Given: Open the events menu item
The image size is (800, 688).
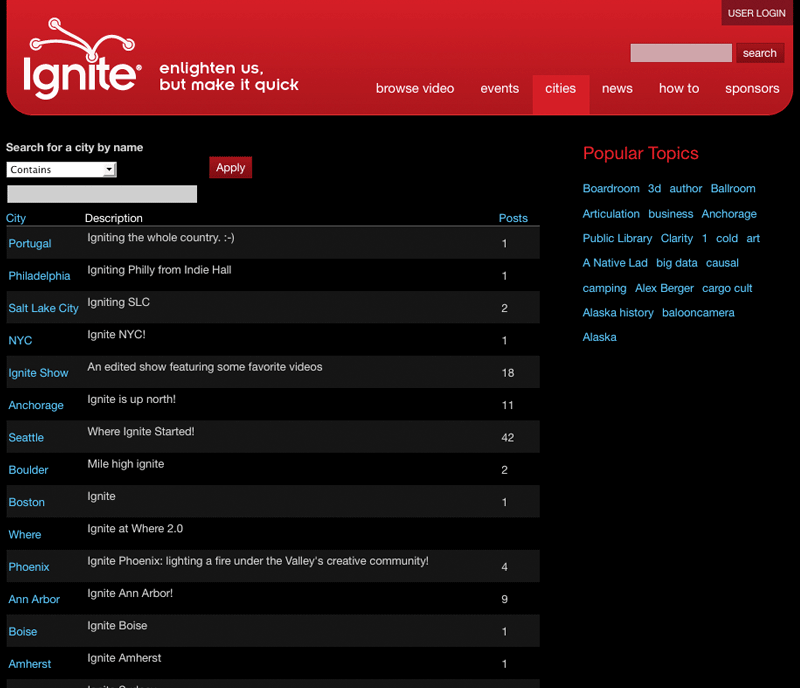Looking at the screenshot, I should (x=499, y=89).
